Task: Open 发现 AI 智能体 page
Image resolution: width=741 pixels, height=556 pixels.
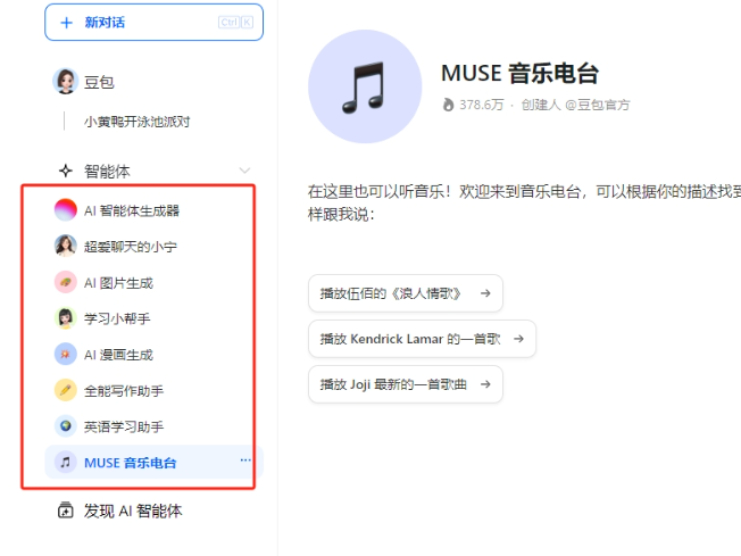Action: (120, 511)
